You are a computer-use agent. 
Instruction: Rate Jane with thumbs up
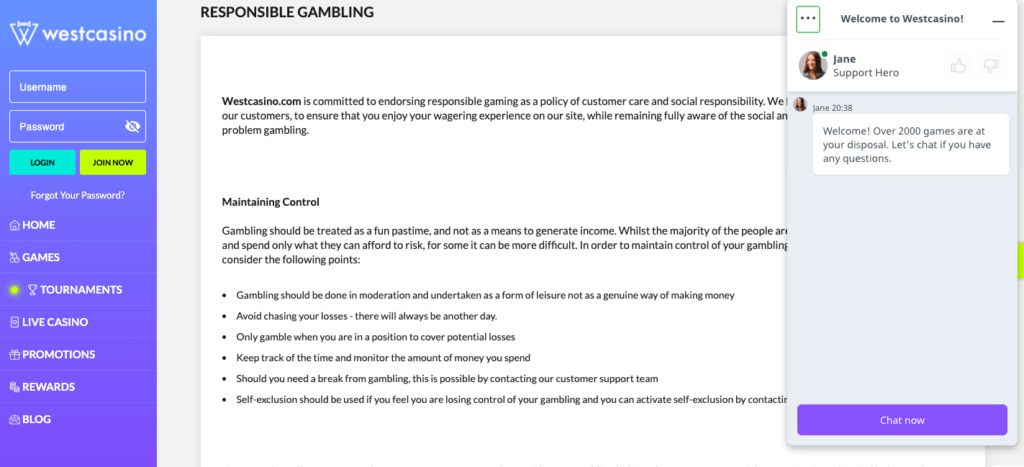958,66
